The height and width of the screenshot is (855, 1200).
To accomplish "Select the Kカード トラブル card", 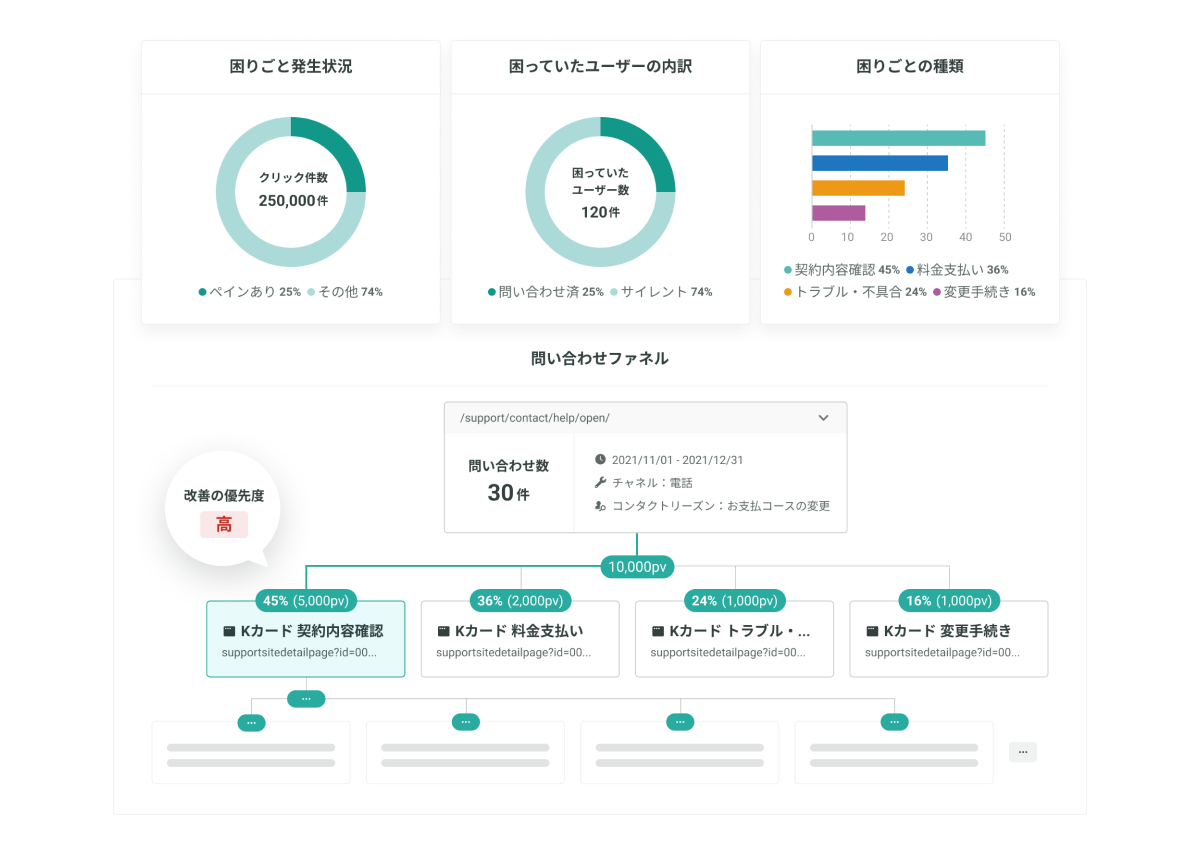I will (x=734, y=639).
